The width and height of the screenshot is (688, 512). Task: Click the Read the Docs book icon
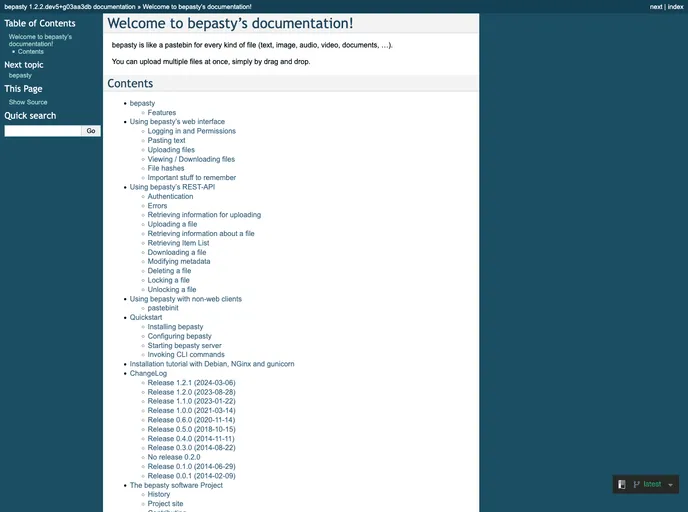tap(622, 484)
